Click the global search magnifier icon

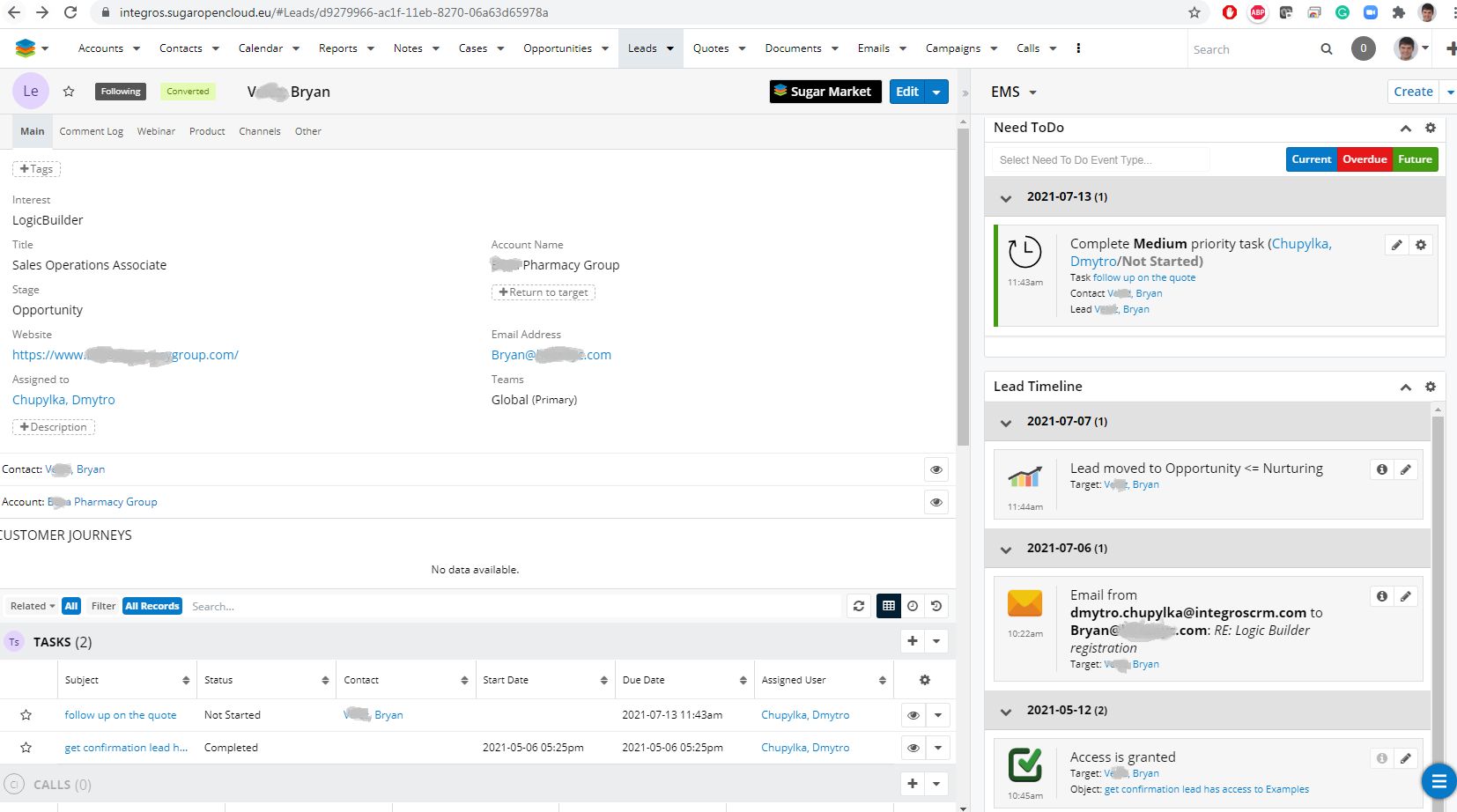[x=1327, y=49]
